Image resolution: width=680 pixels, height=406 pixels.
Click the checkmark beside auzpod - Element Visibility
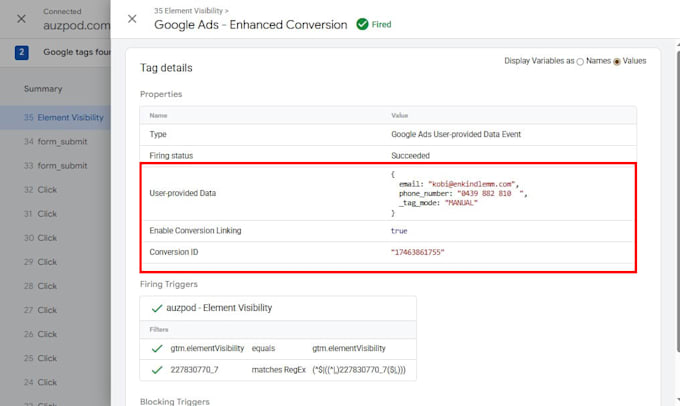tap(157, 308)
